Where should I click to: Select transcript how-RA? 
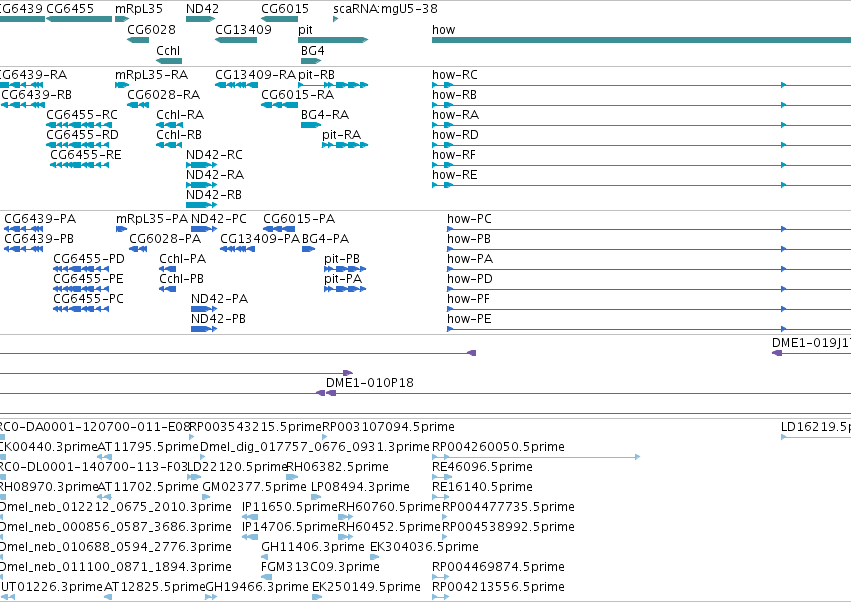[x=455, y=115]
